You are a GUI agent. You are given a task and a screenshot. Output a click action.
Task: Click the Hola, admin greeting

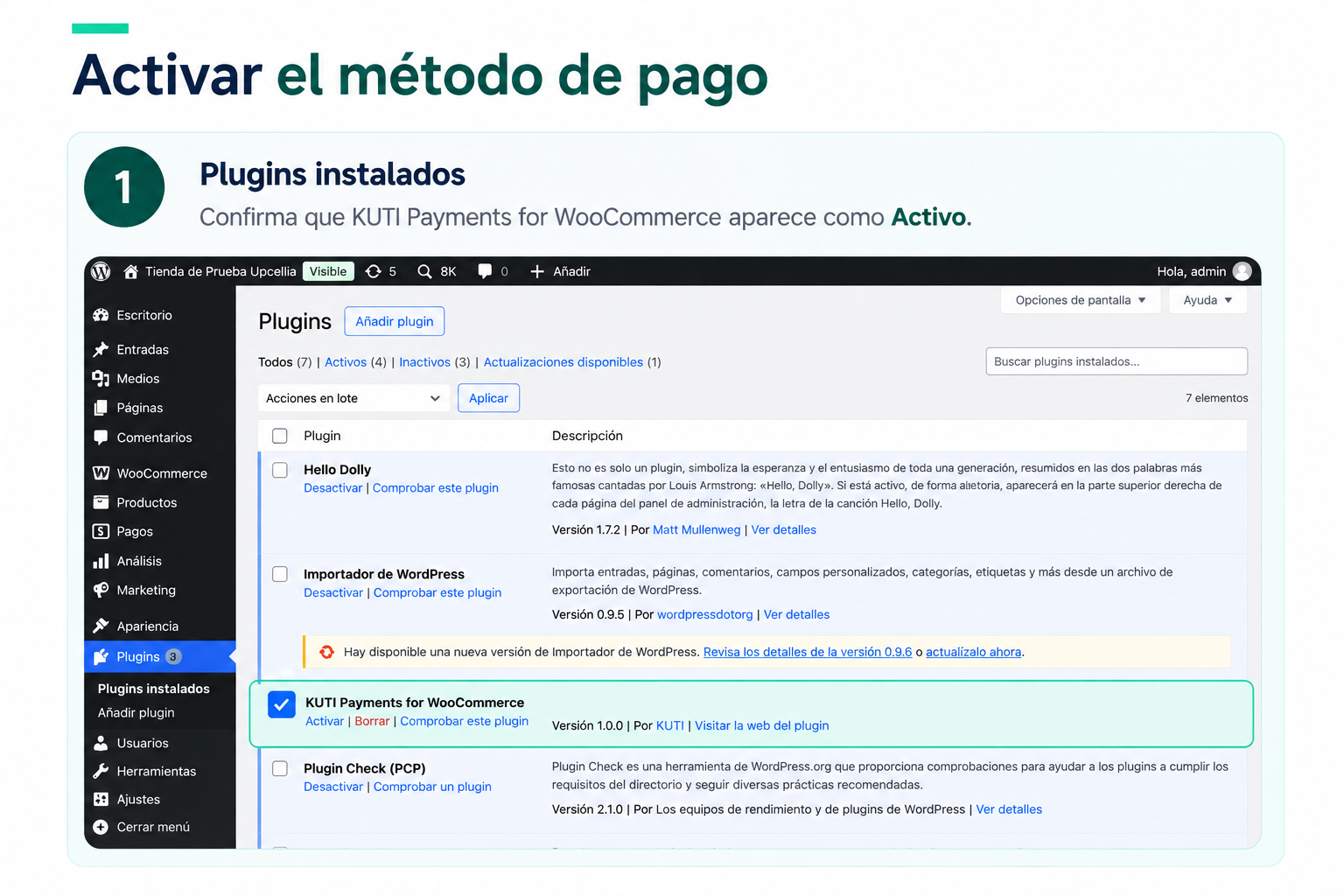click(1192, 271)
